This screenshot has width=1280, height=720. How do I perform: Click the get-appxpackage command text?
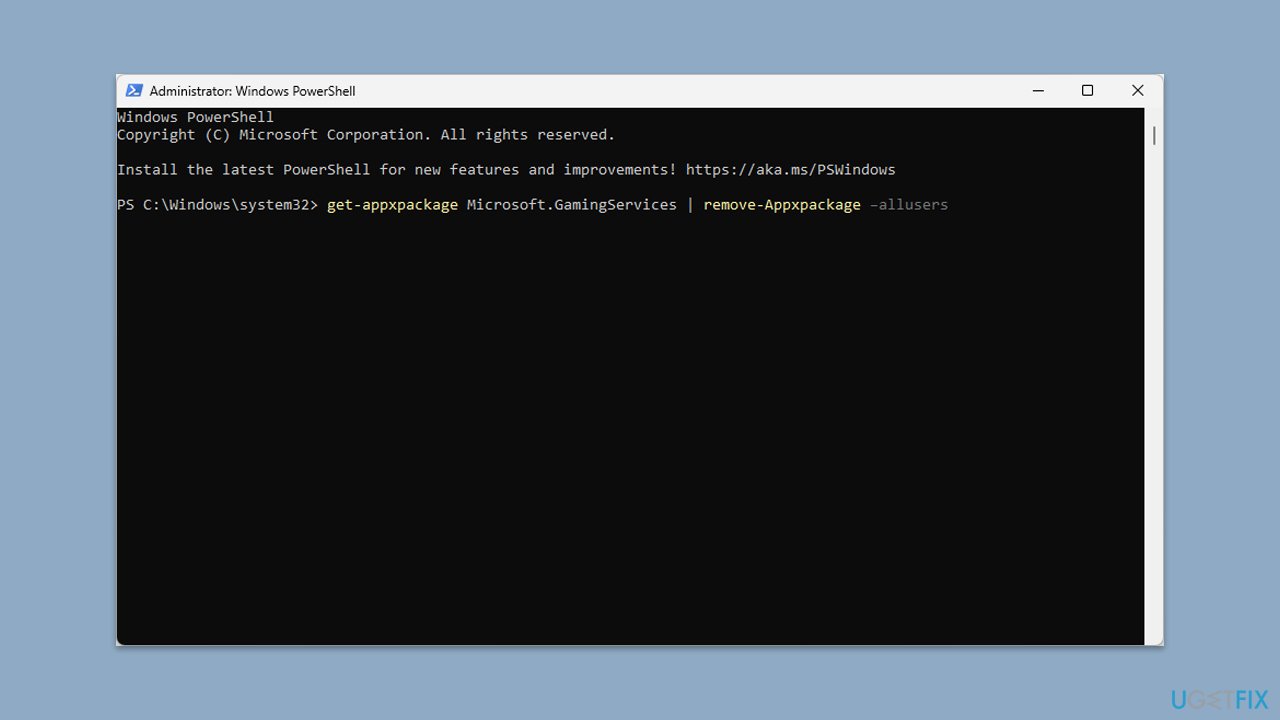click(x=392, y=205)
